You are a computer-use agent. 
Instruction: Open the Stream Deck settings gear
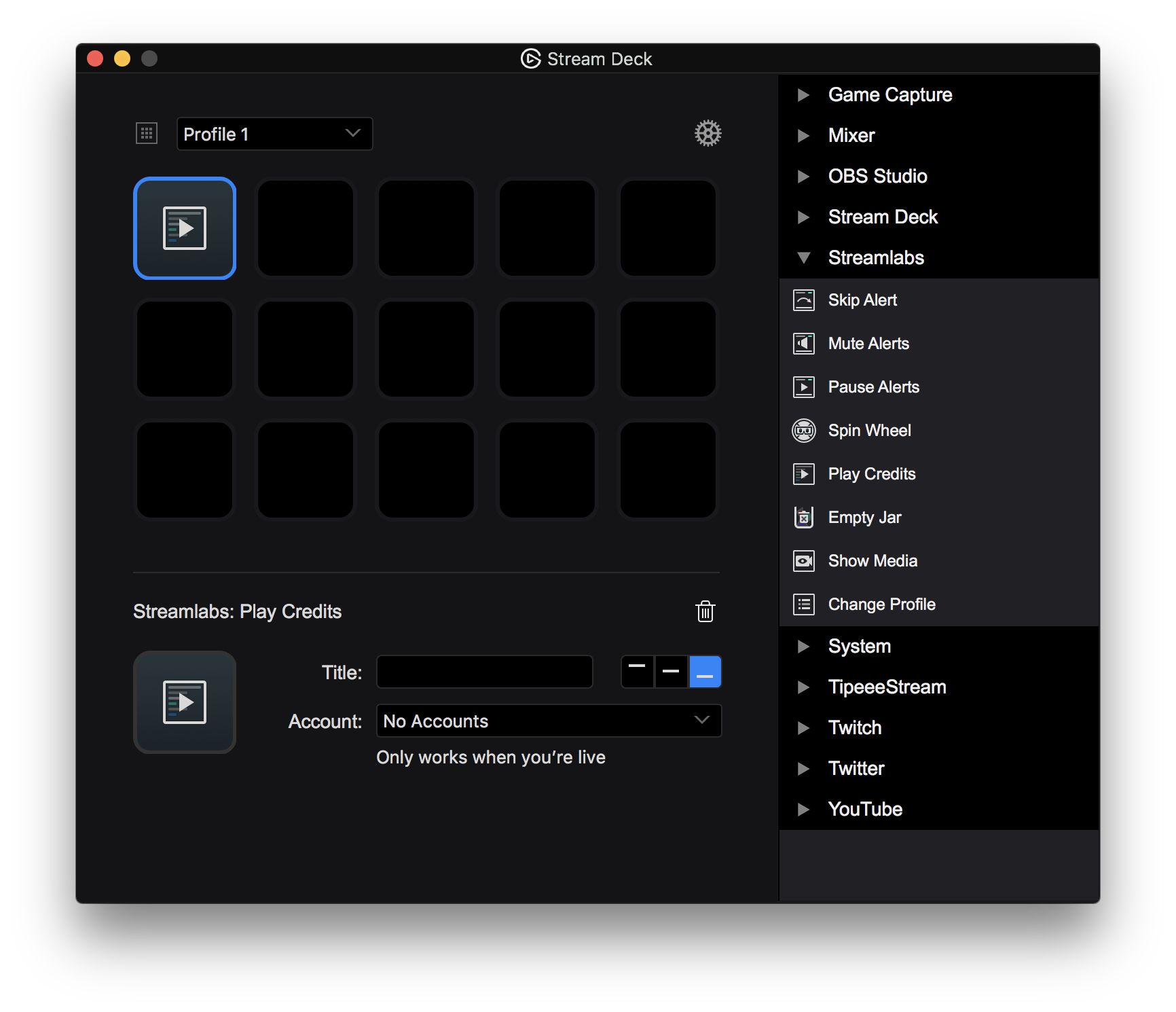[708, 133]
